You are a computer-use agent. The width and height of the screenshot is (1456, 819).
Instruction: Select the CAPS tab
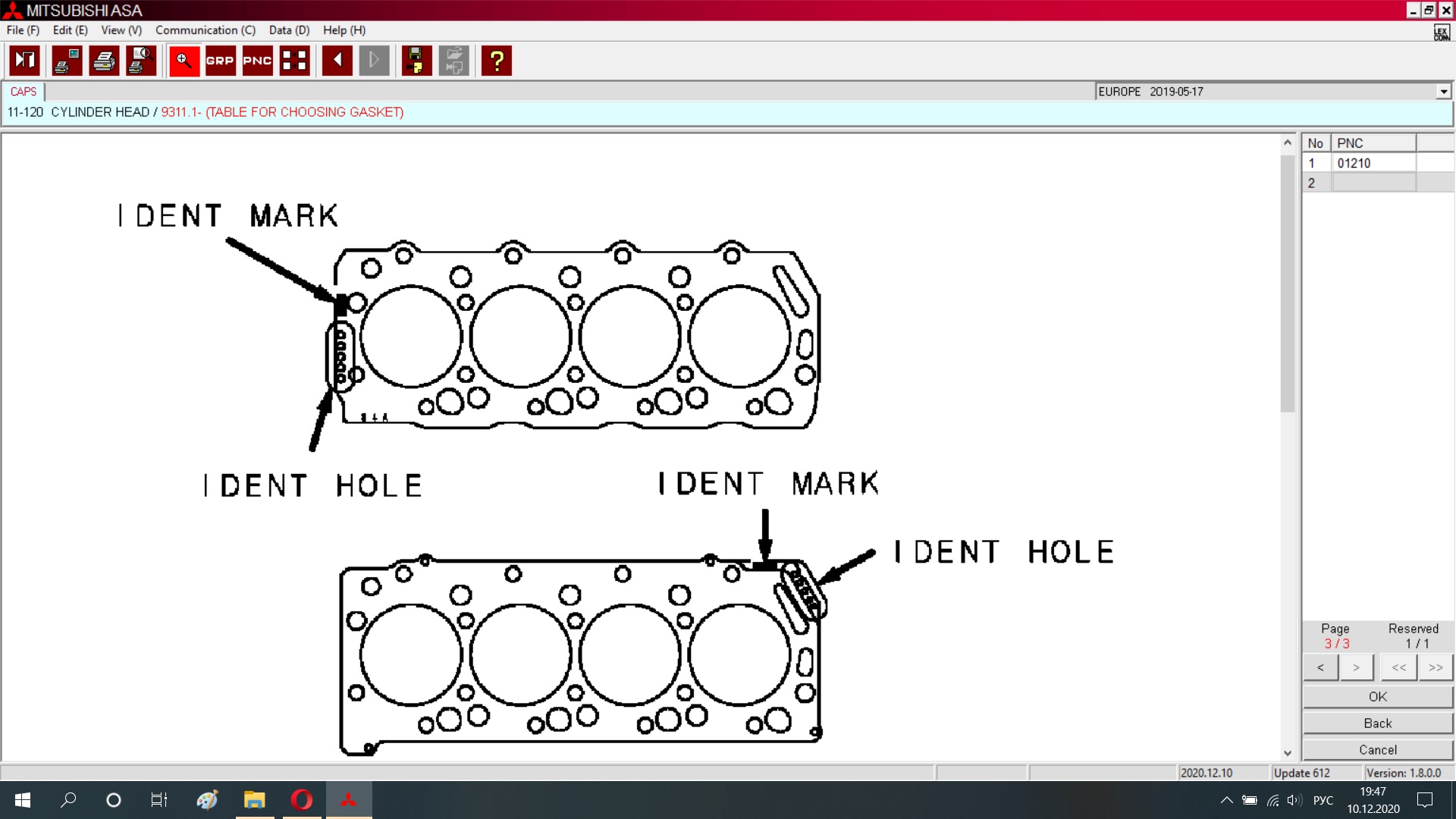click(x=24, y=92)
